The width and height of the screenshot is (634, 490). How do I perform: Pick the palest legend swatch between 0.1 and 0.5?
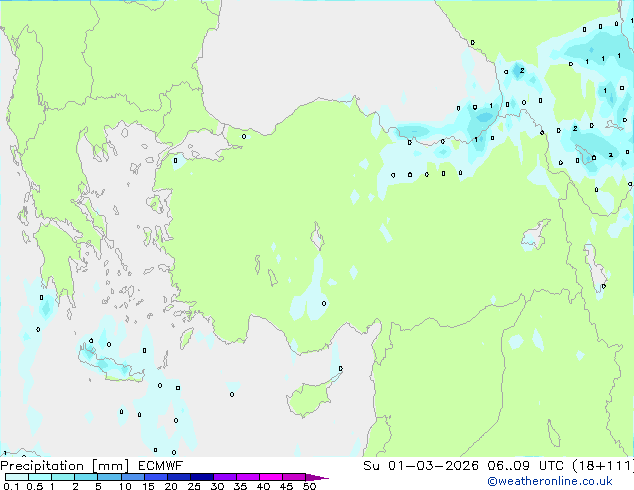coord(17,477)
